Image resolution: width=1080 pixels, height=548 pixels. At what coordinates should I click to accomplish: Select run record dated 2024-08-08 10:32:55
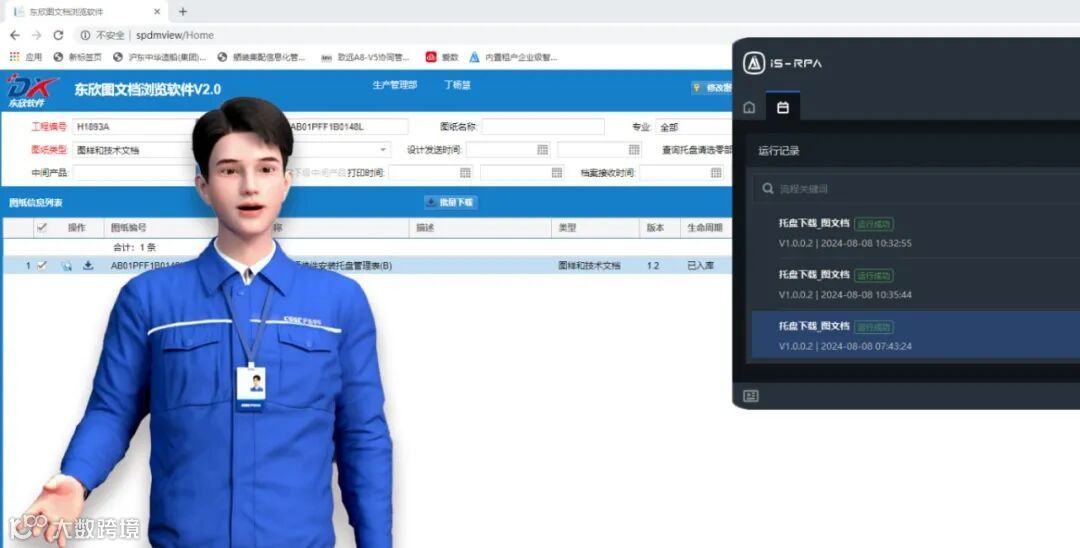coord(916,233)
